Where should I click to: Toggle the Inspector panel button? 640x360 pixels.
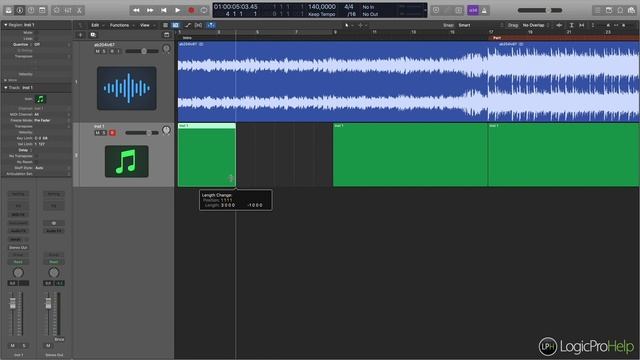pyautogui.click(x=20, y=10)
